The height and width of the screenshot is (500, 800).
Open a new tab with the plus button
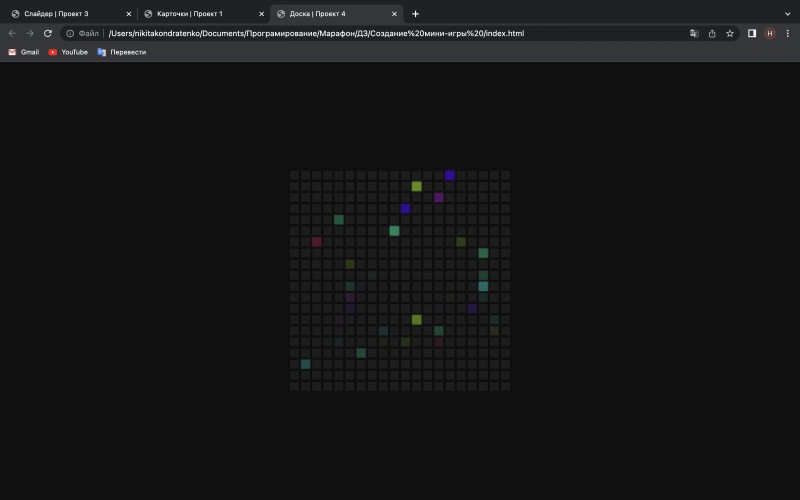pos(415,14)
